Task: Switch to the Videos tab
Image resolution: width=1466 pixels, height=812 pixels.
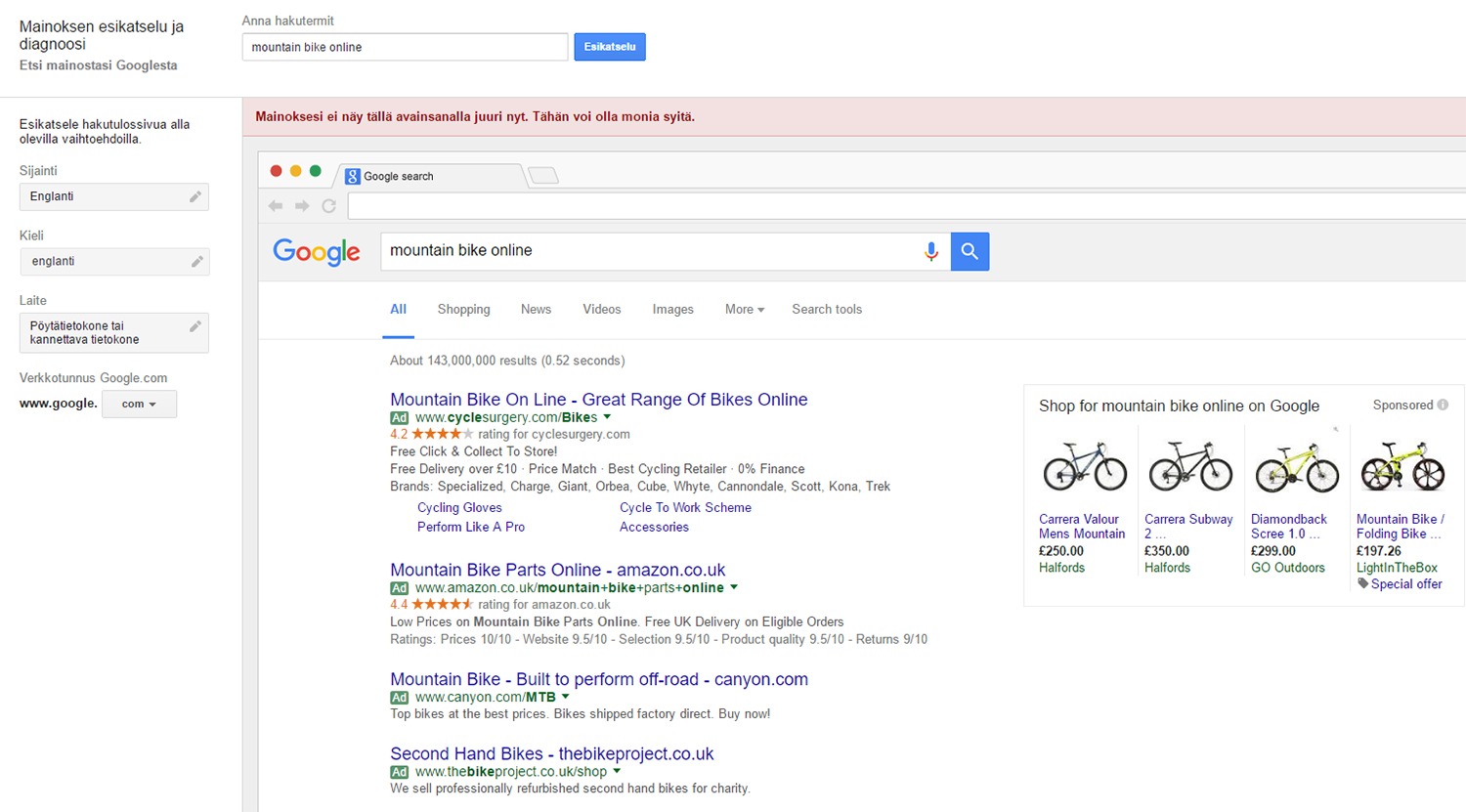Action: click(602, 309)
